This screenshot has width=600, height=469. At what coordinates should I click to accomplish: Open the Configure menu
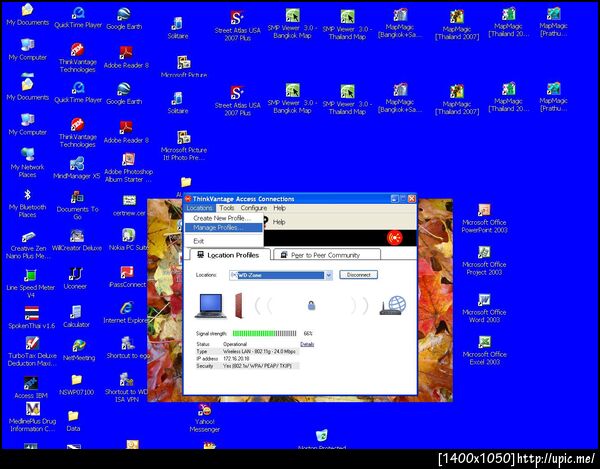click(254, 208)
